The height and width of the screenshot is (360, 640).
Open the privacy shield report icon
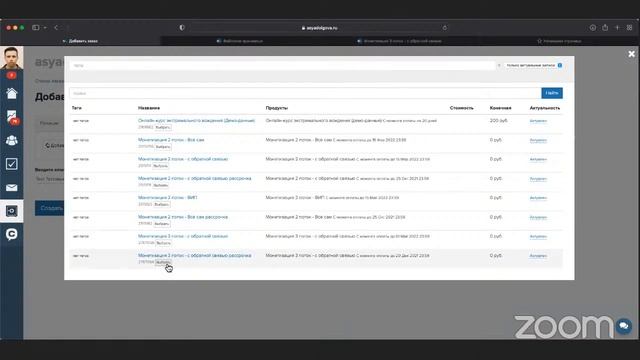[x=182, y=28]
